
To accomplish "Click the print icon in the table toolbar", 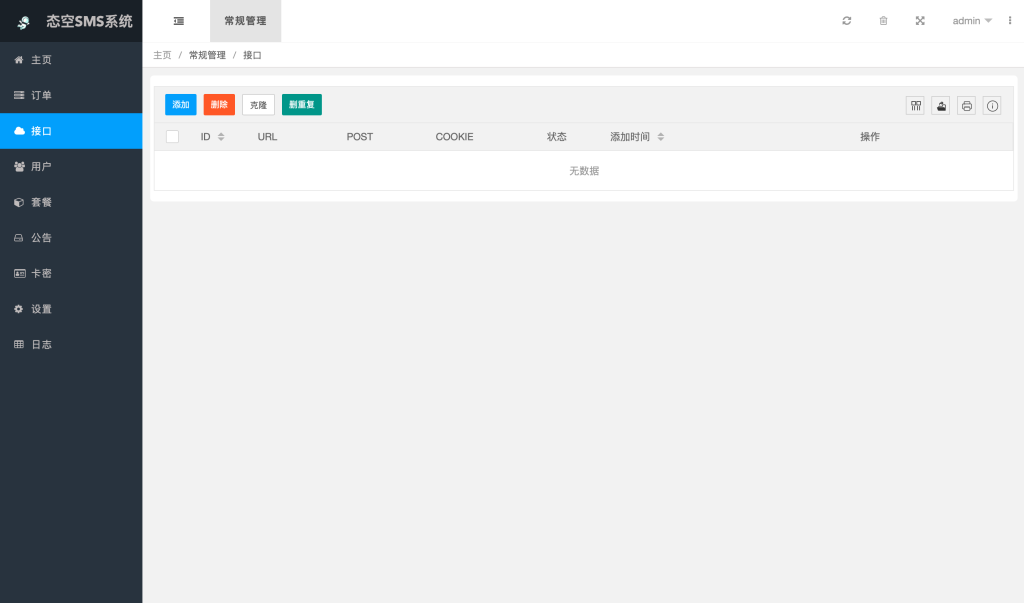I will (x=966, y=106).
